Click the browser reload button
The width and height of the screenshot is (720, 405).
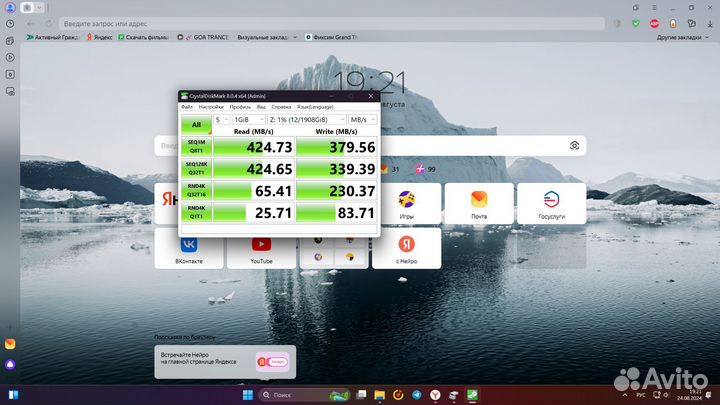(49, 23)
